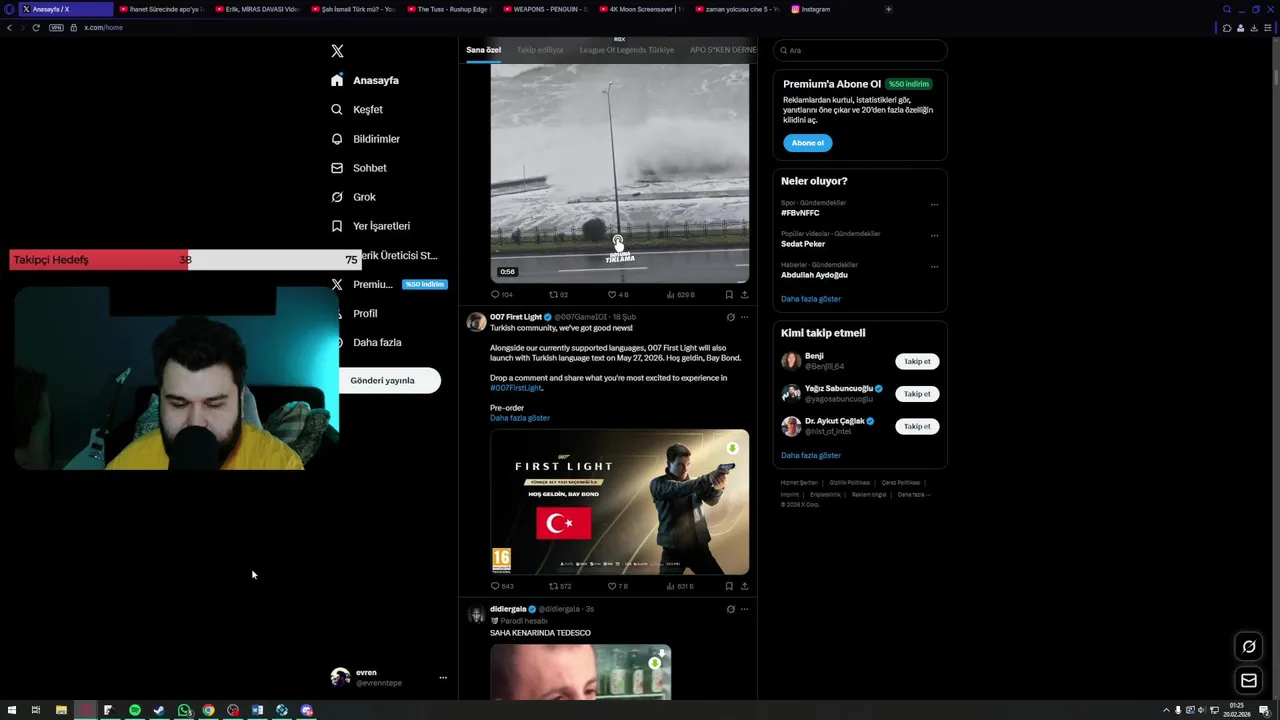Image resolution: width=1280 pixels, height=720 pixels.
Task: Reply to the storm video post
Action: click(501, 295)
